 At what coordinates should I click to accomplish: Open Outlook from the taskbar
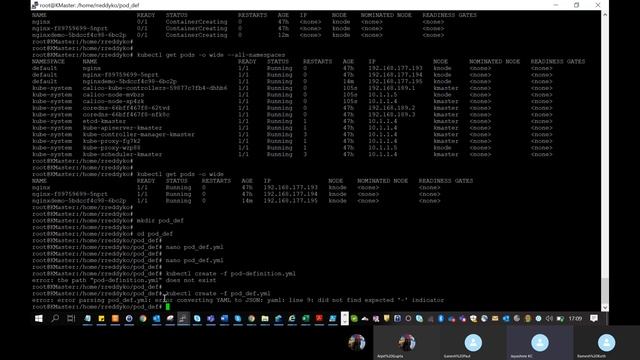156,318
